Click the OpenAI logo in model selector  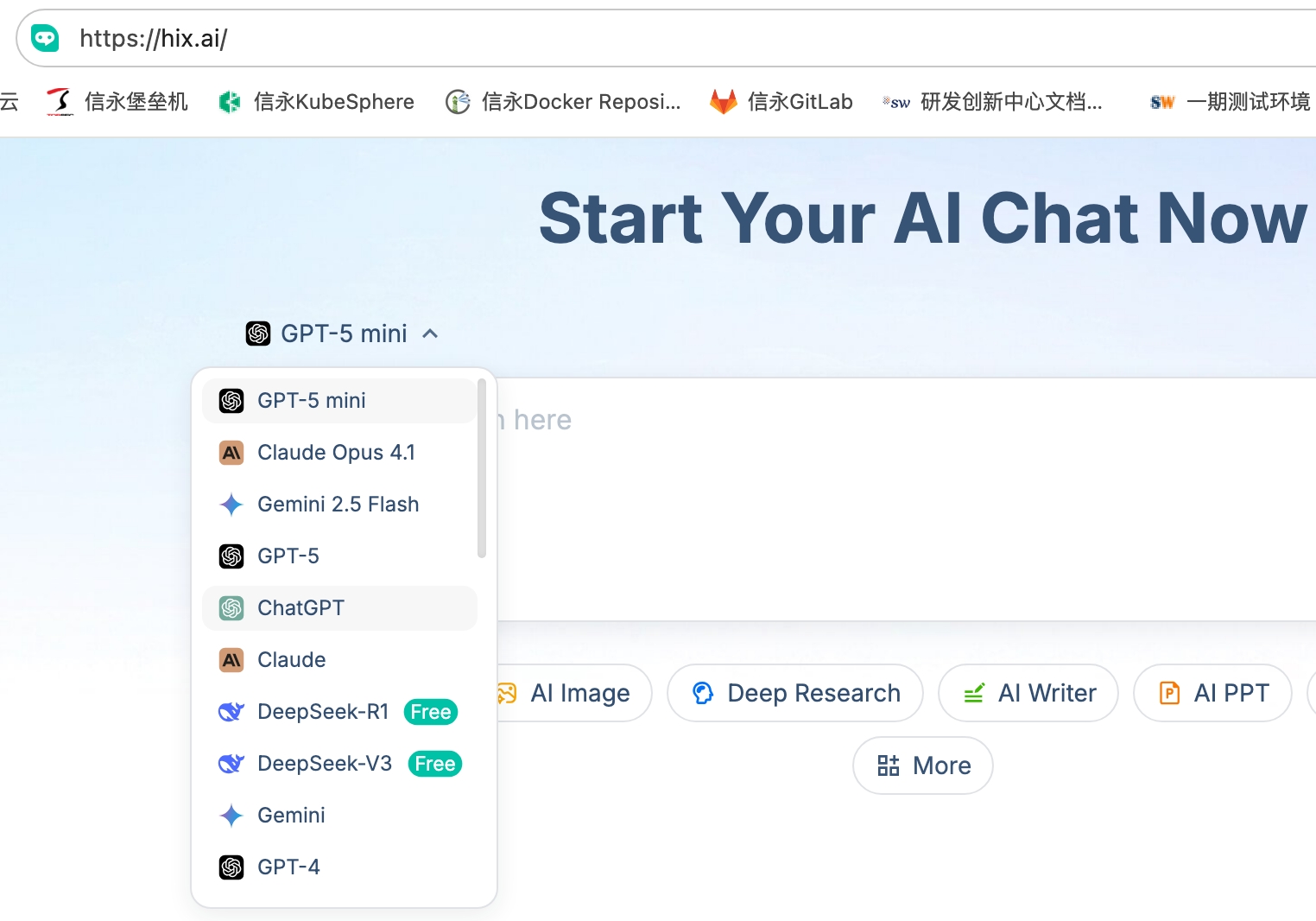(258, 333)
